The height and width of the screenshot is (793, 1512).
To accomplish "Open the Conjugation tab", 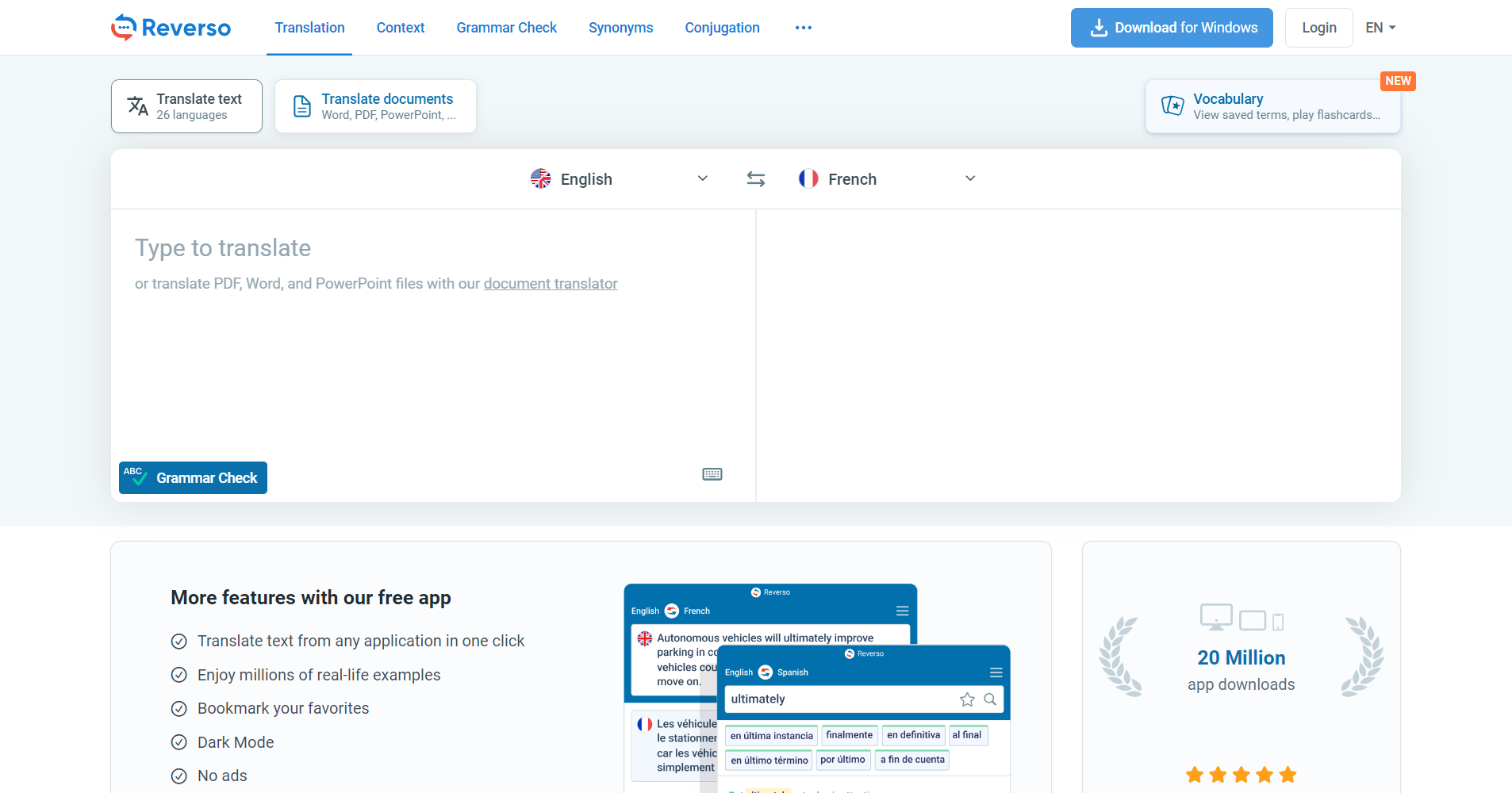I will pyautogui.click(x=723, y=28).
